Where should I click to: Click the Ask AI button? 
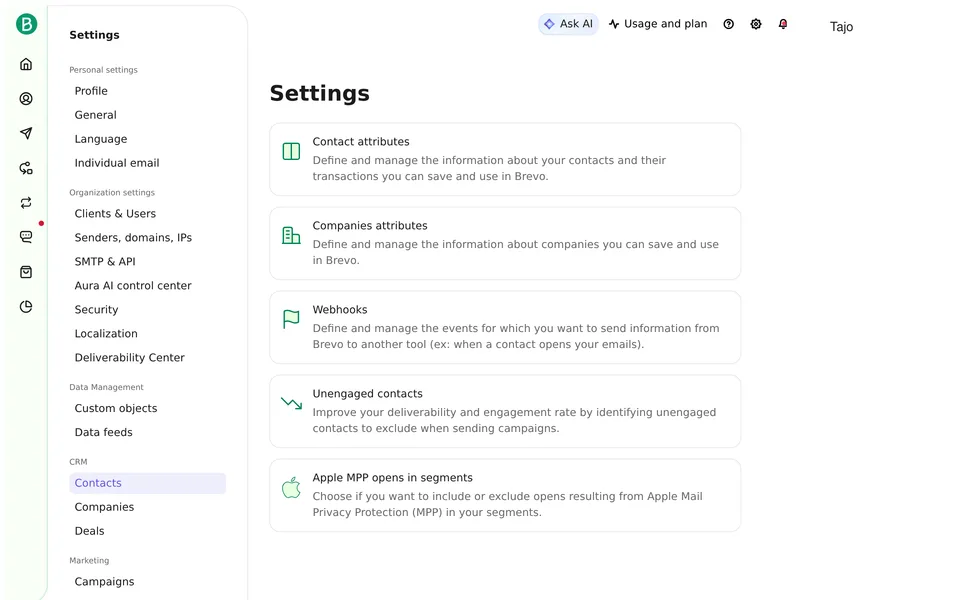coord(568,24)
